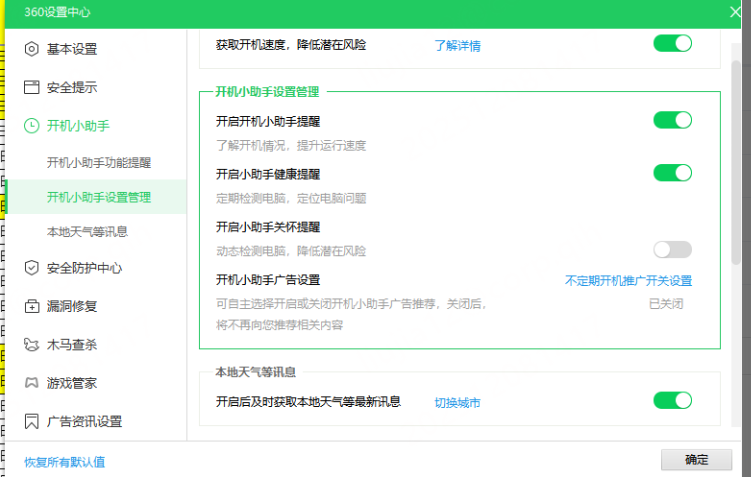751x477 pixels.
Task: Click the 安全防护中心 shield icon
Action: pos(32,268)
